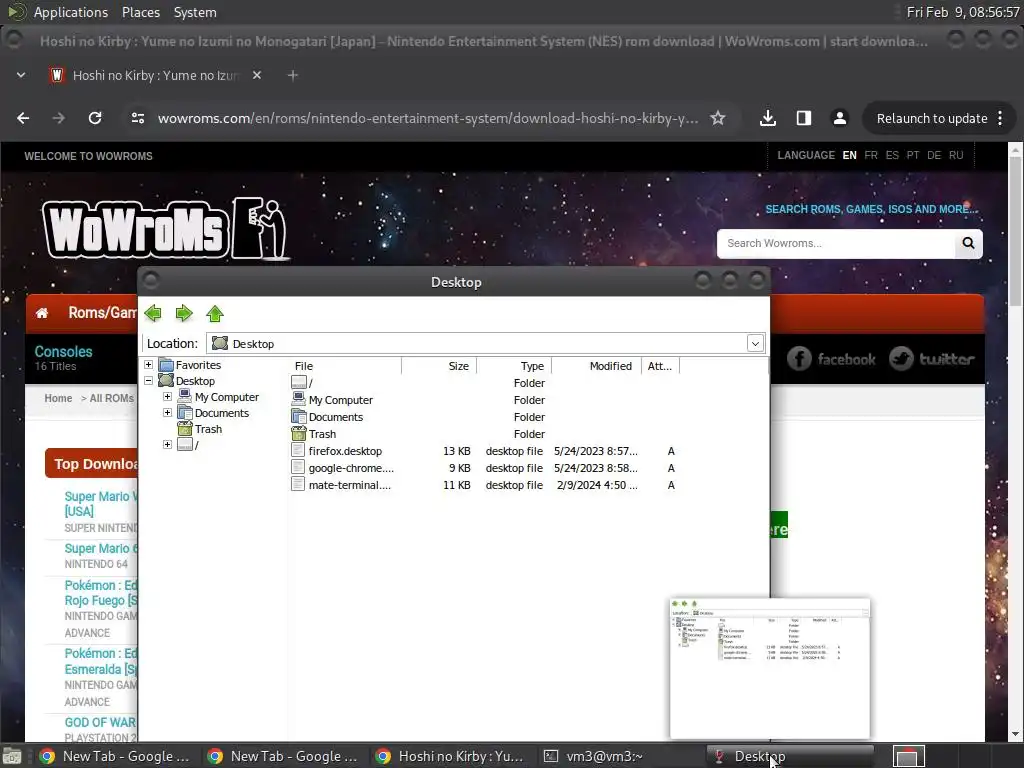Go up one folder level

[x=215, y=313]
